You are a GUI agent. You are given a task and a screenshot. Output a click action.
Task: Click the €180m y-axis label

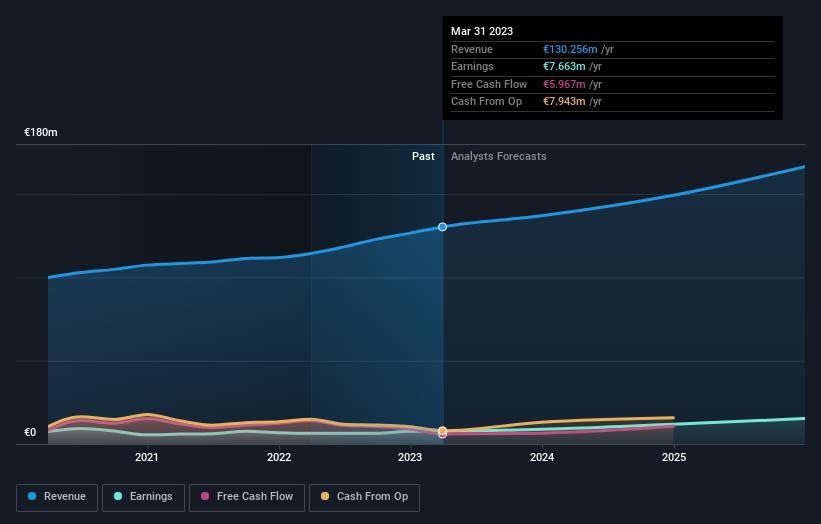[x=41, y=132]
